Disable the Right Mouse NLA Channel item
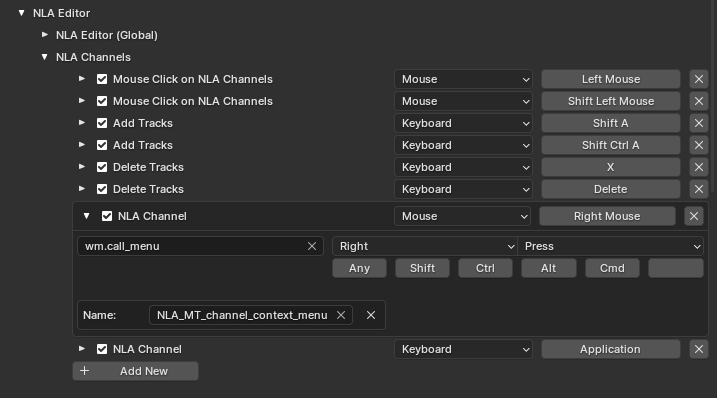 (107, 216)
